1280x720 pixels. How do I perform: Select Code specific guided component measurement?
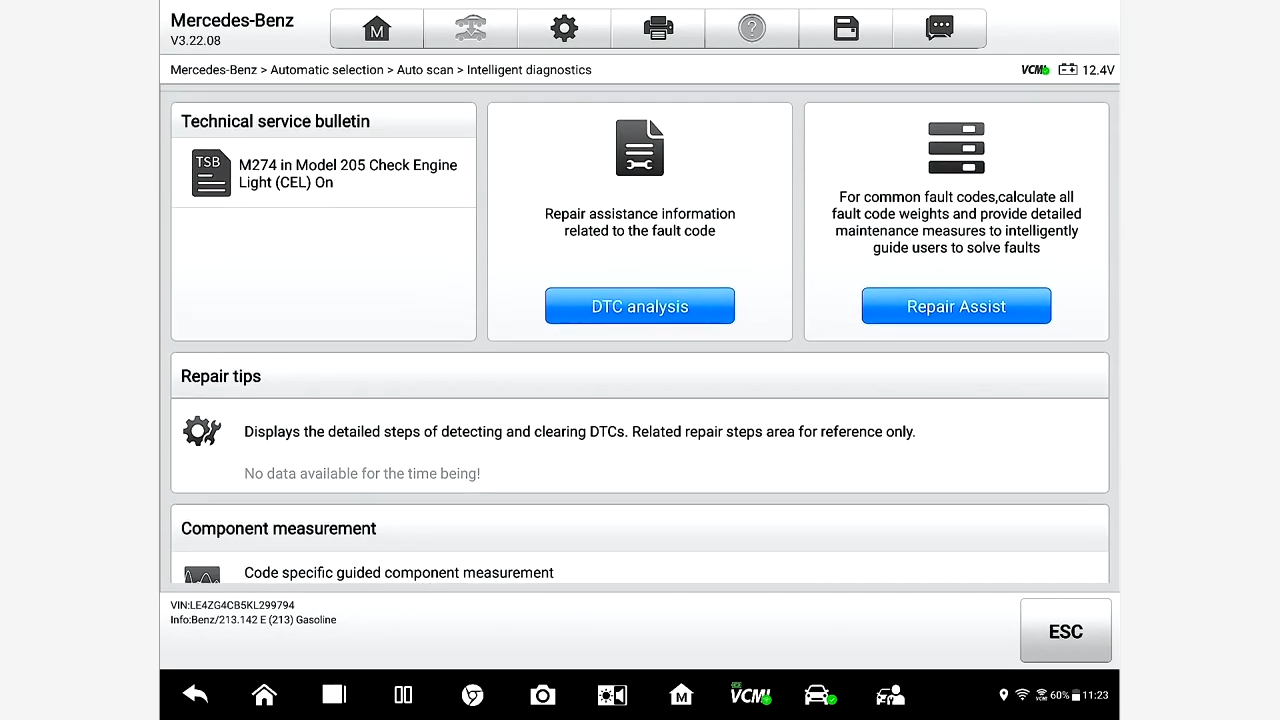(x=398, y=573)
